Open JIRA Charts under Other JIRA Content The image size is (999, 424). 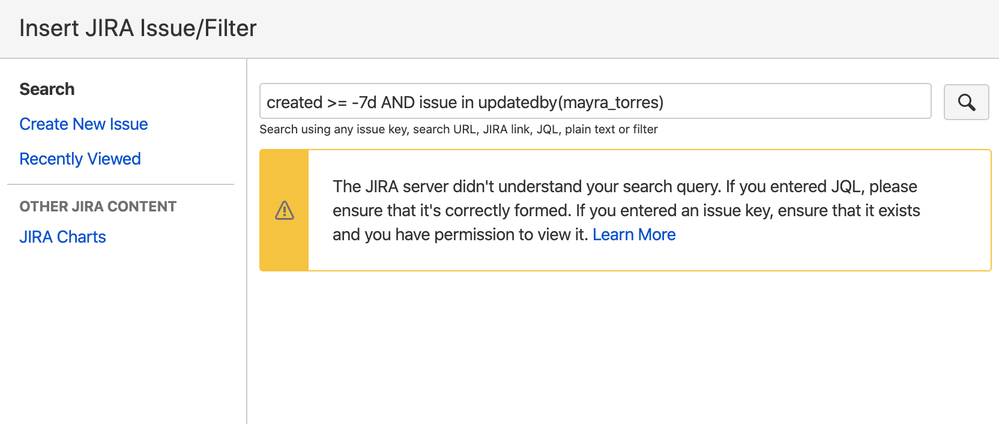62,237
